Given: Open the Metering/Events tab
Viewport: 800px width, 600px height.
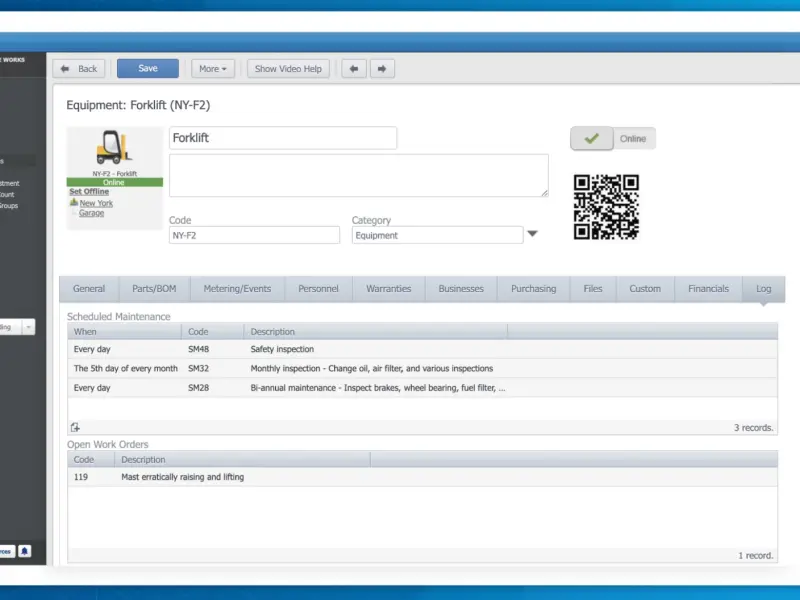Looking at the screenshot, I should click(237, 289).
